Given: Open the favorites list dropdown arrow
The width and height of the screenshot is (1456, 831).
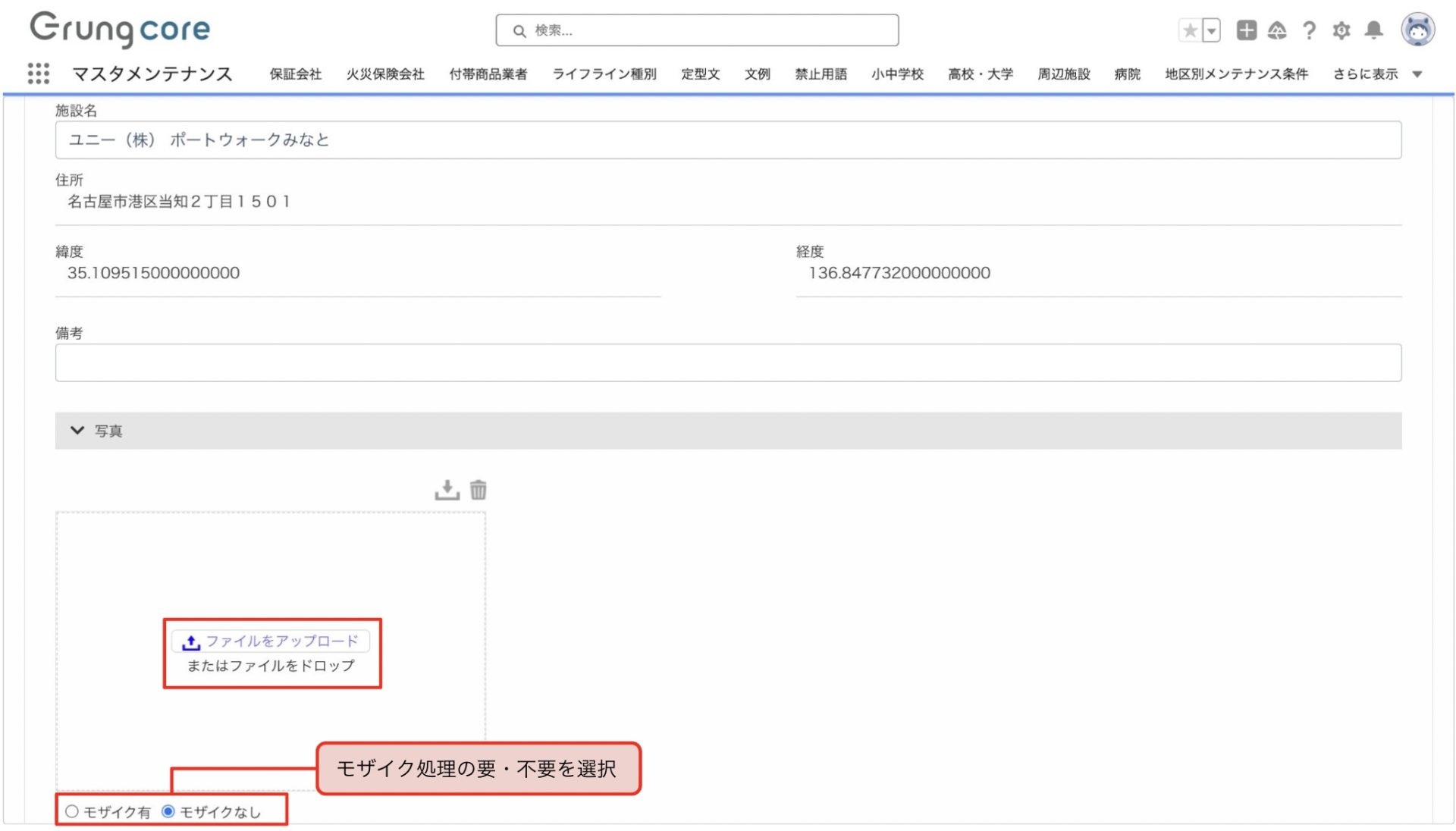Looking at the screenshot, I should coord(1212,30).
